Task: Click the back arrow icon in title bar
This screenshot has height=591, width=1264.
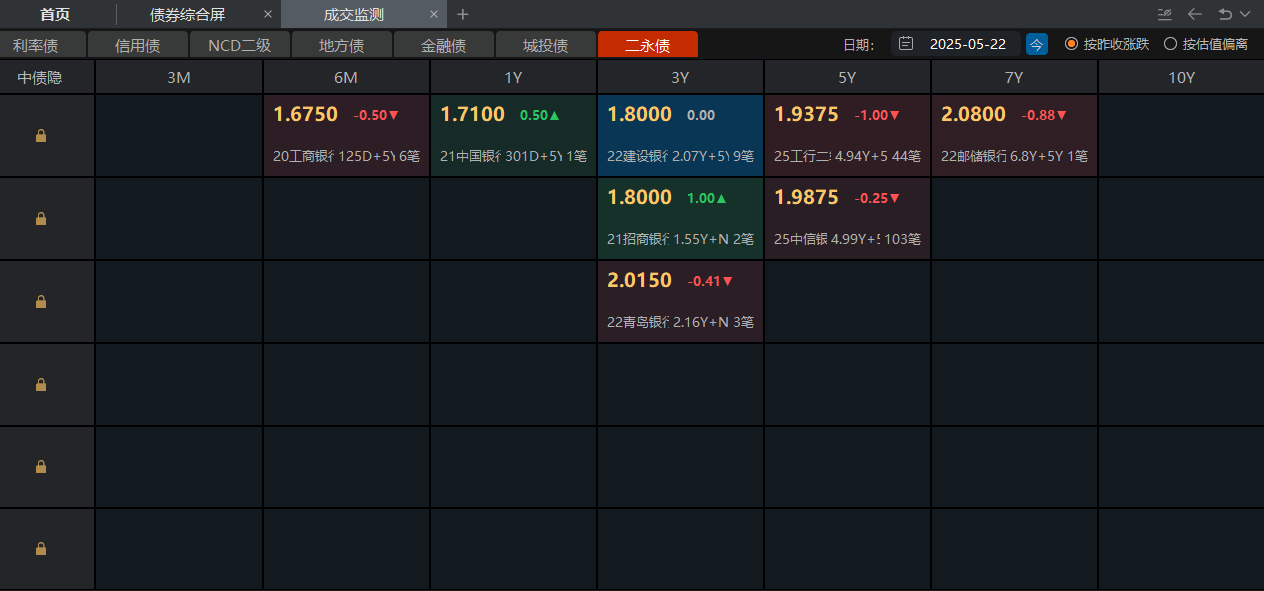Action: pos(1194,14)
